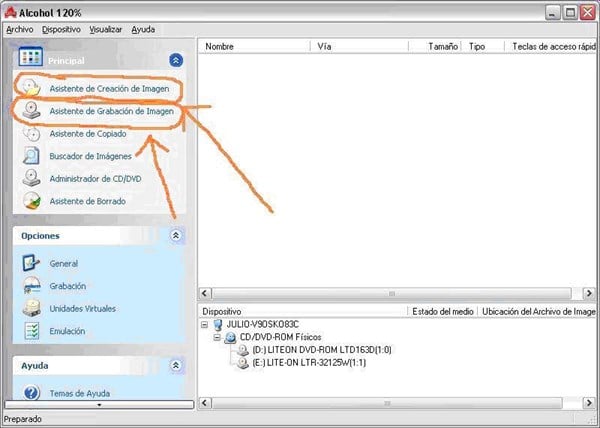
Task: Open General options link
Action: (64, 264)
